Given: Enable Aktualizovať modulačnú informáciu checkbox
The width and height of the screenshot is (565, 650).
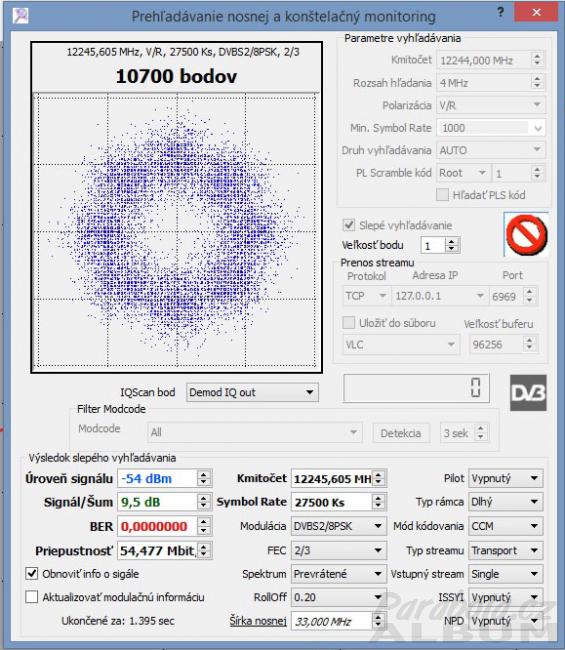Looking at the screenshot, I should (x=32, y=597).
